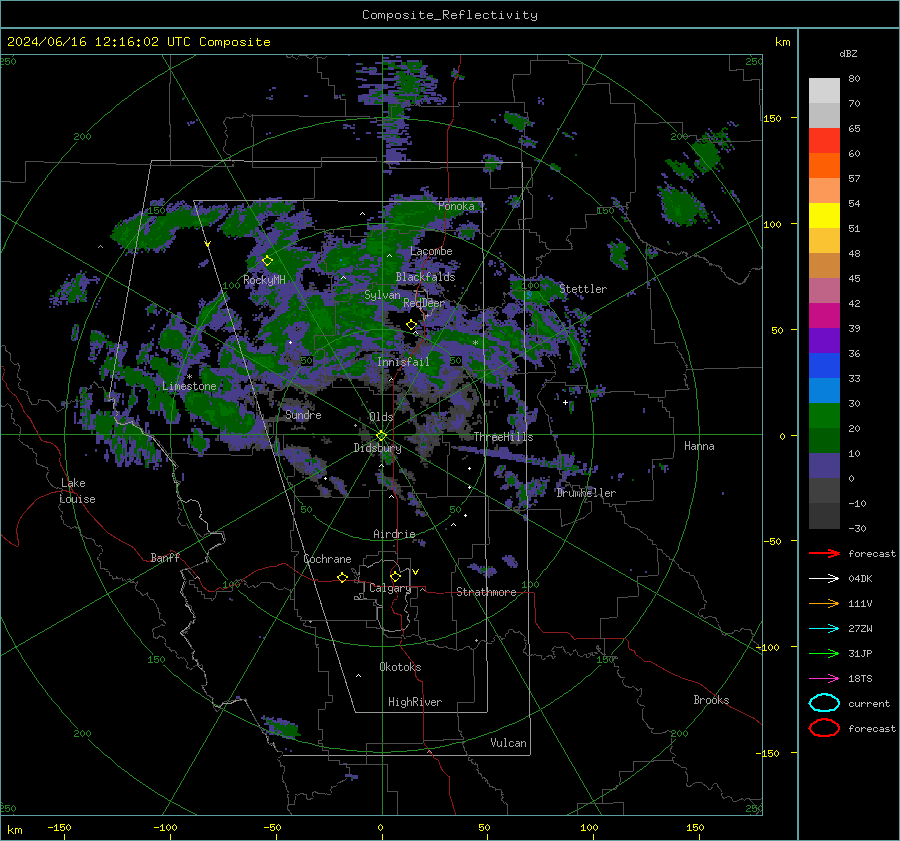The image size is (900, 841).
Task: Click the 'Vulcan' map label
Action: coord(508,743)
